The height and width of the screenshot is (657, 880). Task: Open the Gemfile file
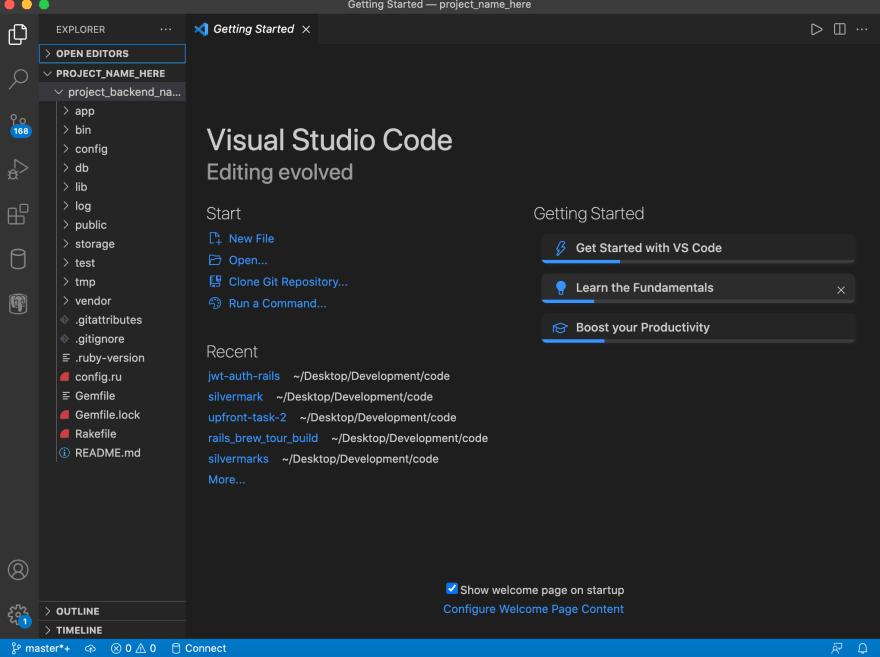tap(112, 396)
